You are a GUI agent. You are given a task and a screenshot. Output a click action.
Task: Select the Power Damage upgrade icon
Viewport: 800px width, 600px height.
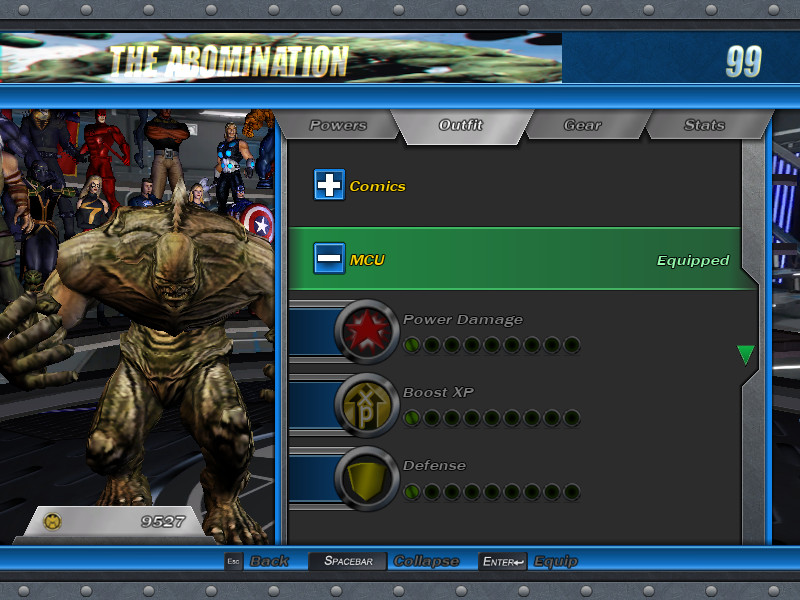pyautogui.click(x=368, y=331)
